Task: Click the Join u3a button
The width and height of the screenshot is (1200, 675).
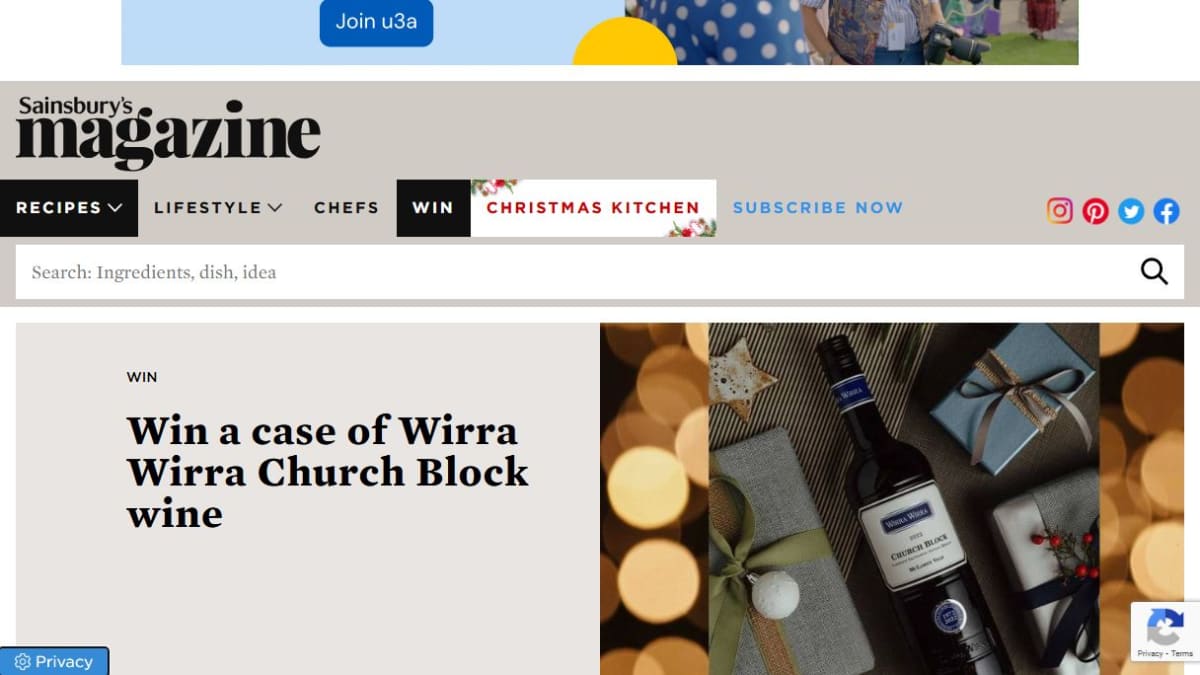Action: [376, 22]
